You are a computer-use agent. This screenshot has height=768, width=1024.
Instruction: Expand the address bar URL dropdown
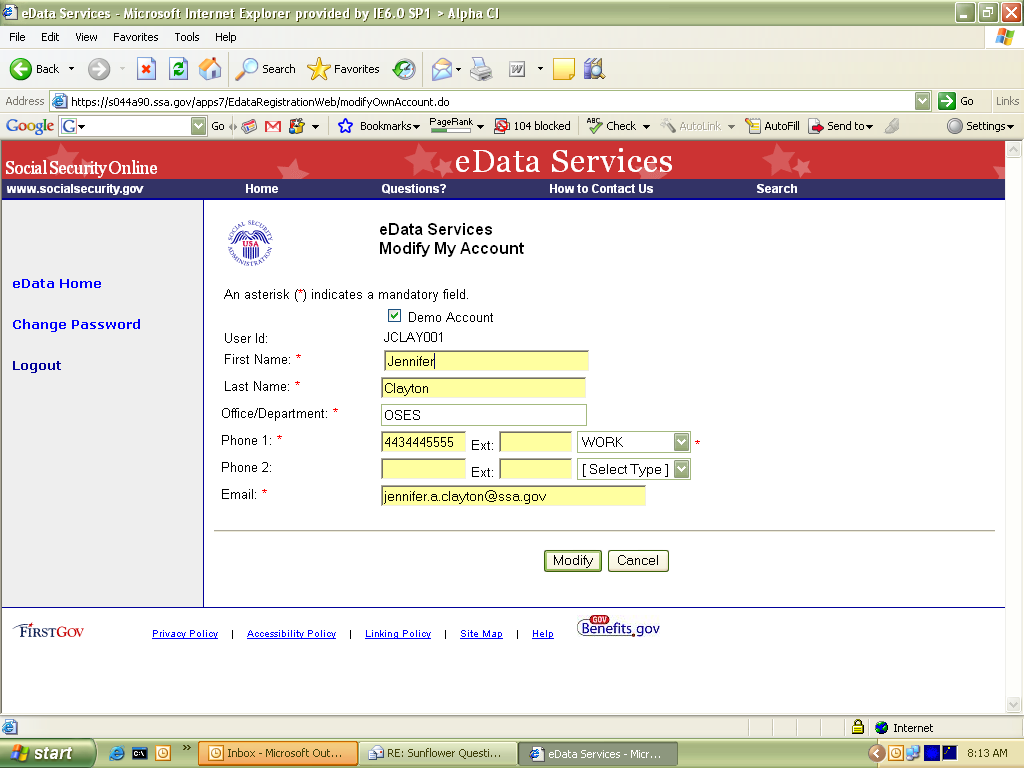tap(922, 101)
